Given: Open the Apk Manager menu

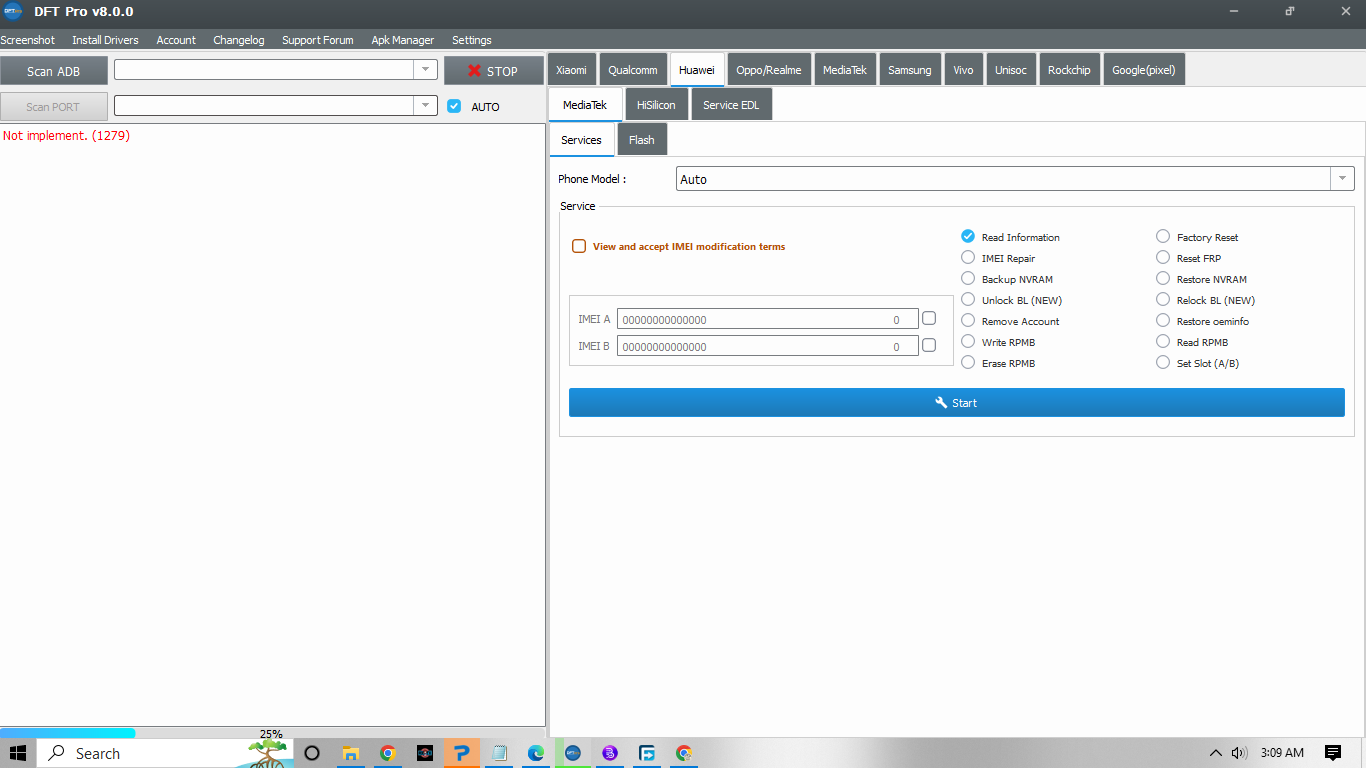Looking at the screenshot, I should (x=403, y=40).
